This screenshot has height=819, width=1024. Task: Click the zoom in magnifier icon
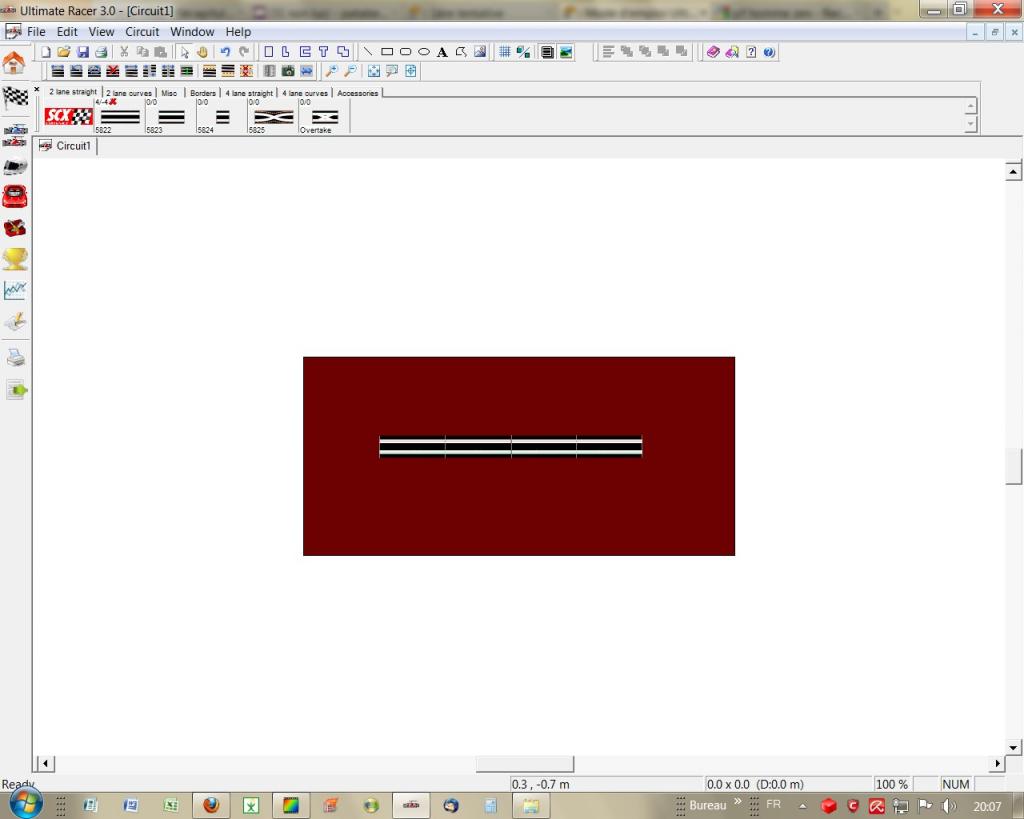332,71
